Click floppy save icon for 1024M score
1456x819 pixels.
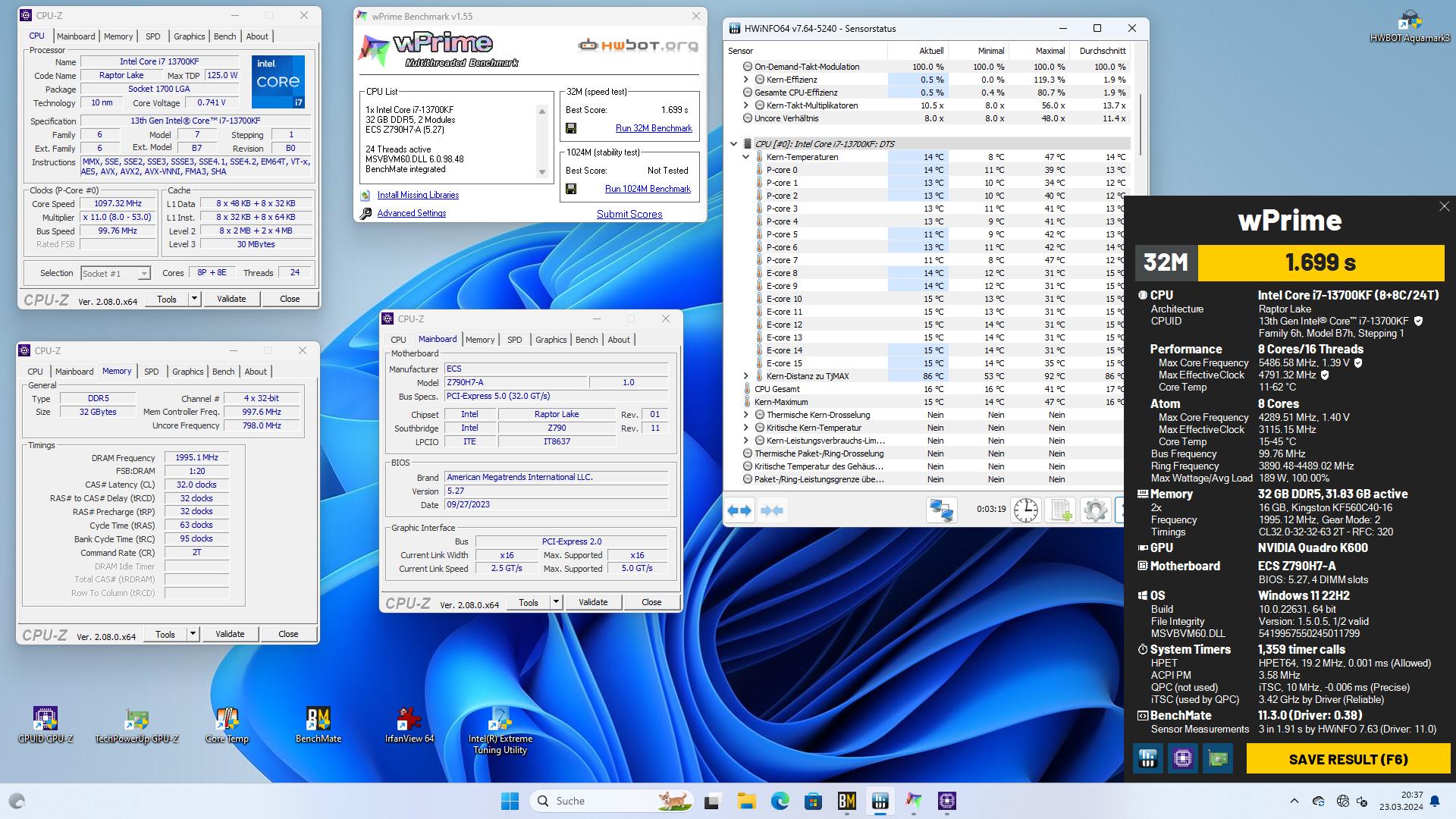click(x=571, y=189)
